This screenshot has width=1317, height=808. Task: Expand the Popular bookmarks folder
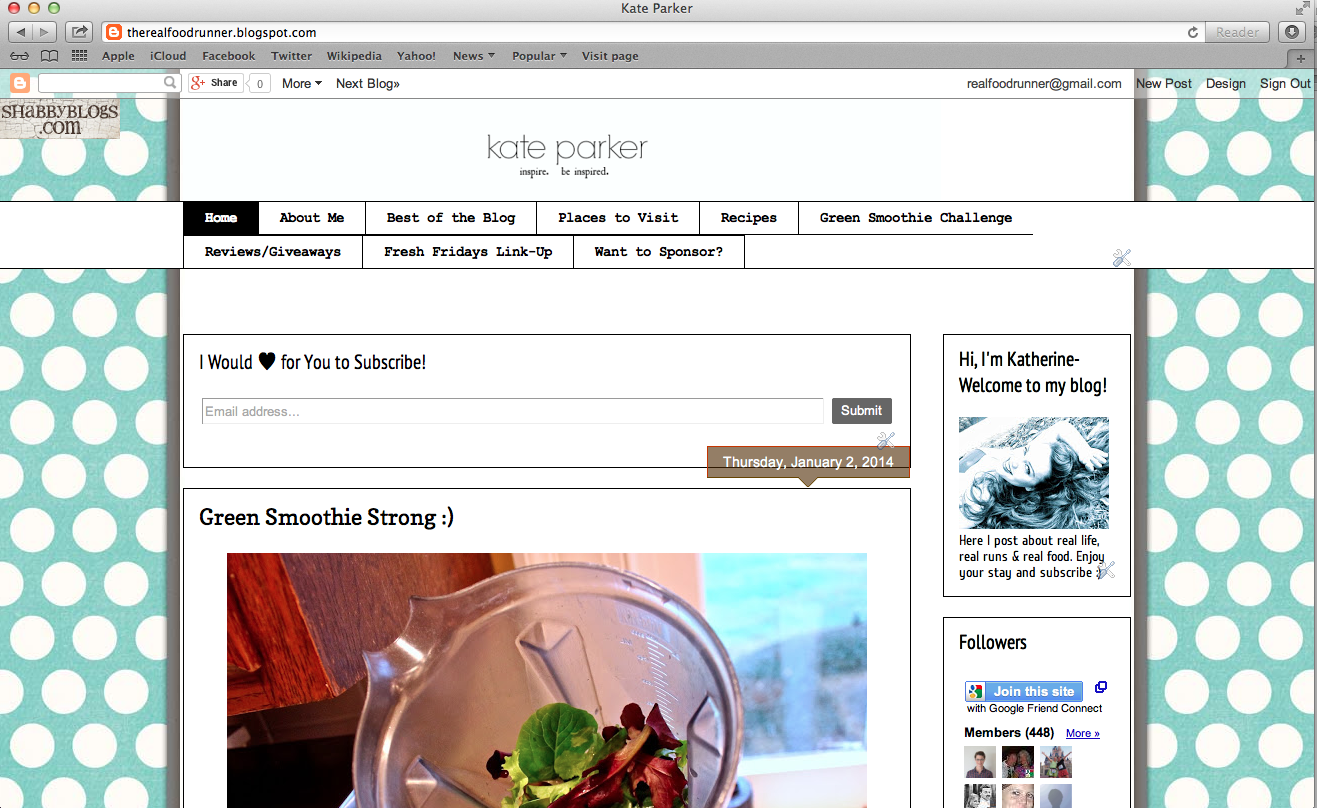click(x=539, y=56)
